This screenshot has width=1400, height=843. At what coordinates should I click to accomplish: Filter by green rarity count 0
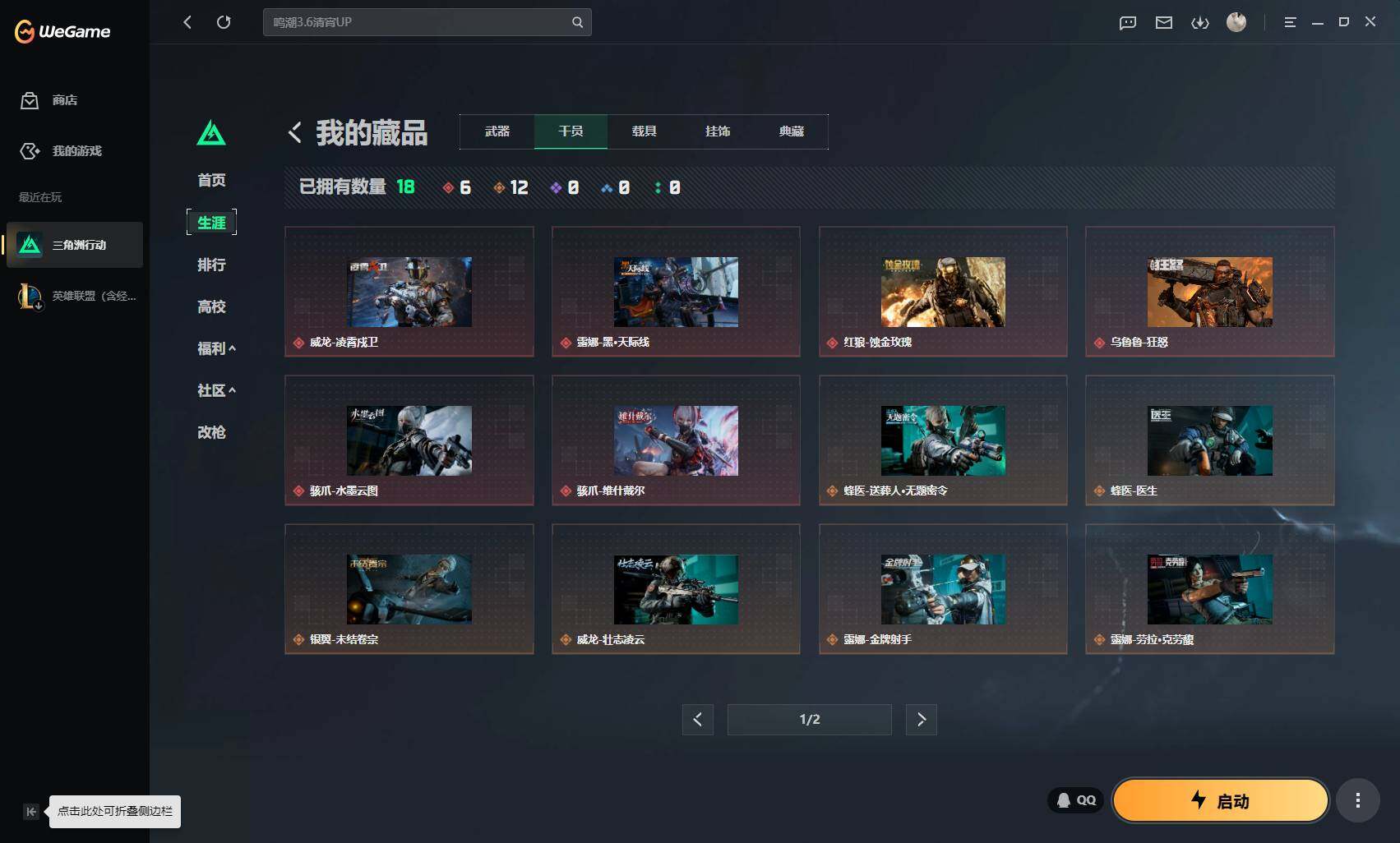667,187
